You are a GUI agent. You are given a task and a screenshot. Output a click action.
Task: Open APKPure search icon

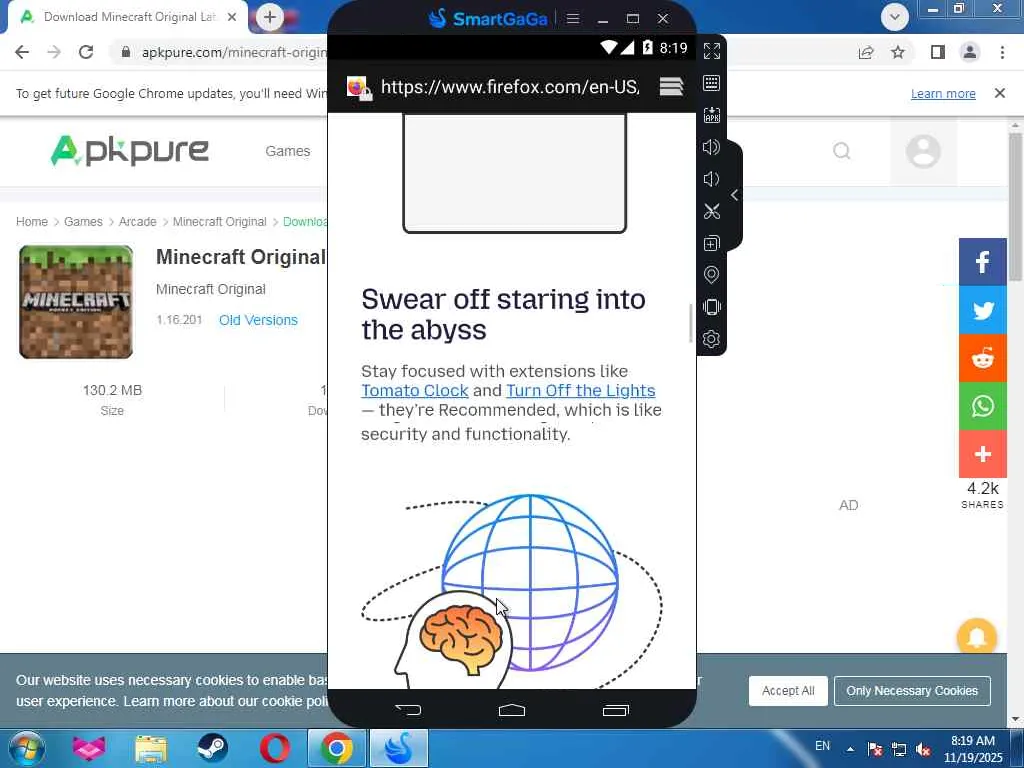tap(842, 151)
